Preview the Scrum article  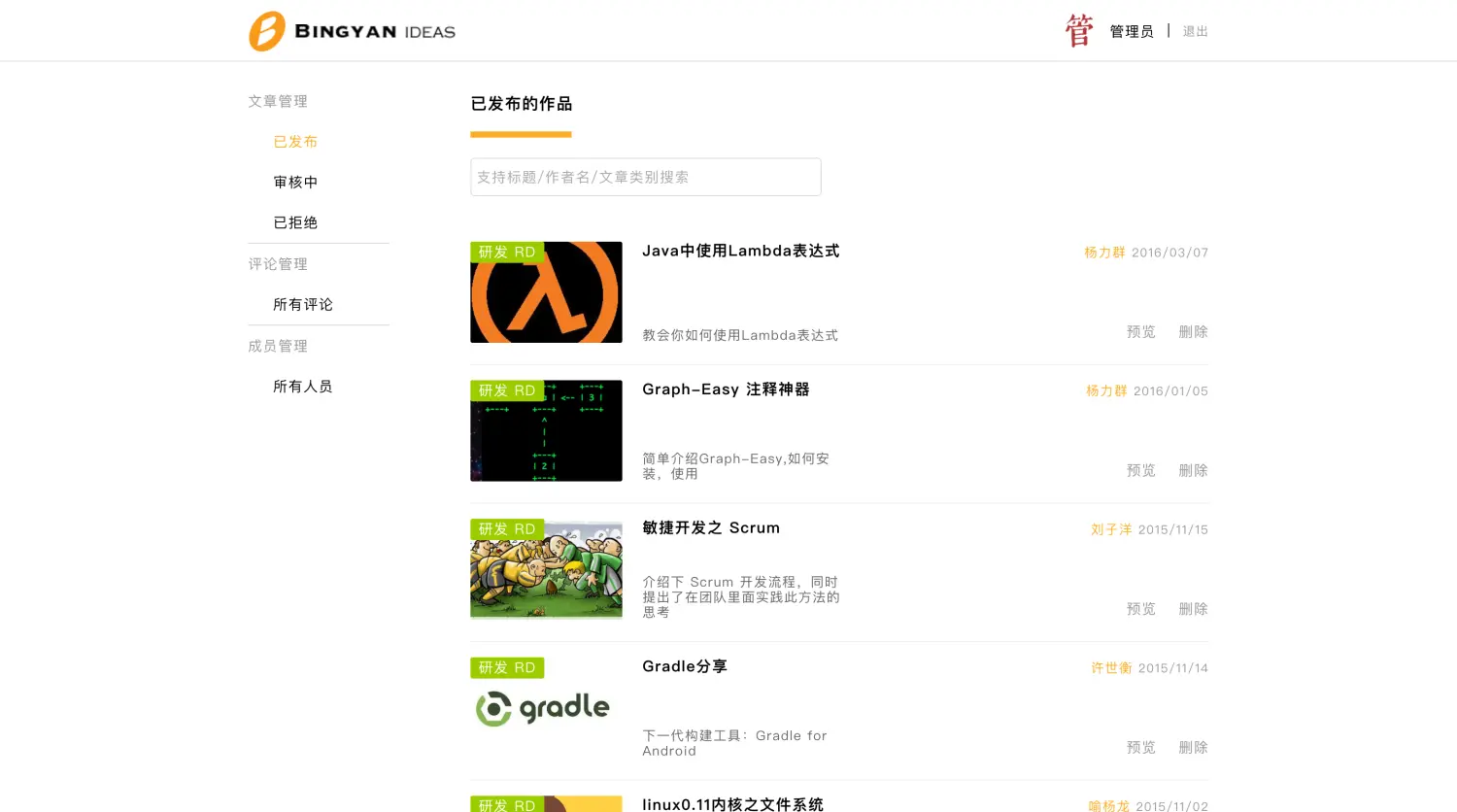1141,609
